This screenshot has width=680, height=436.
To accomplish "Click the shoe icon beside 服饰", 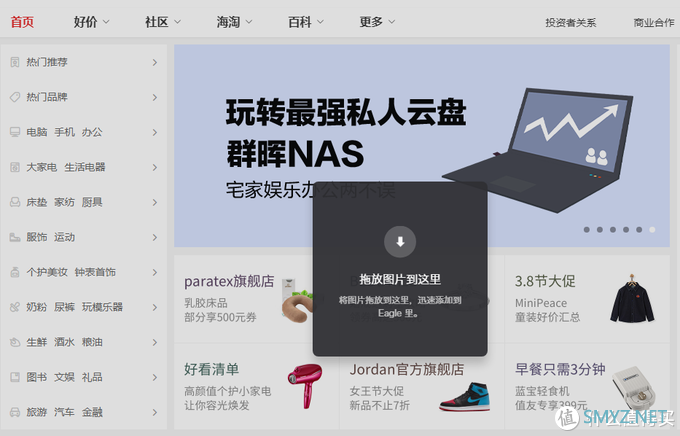I will tap(15, 237).
